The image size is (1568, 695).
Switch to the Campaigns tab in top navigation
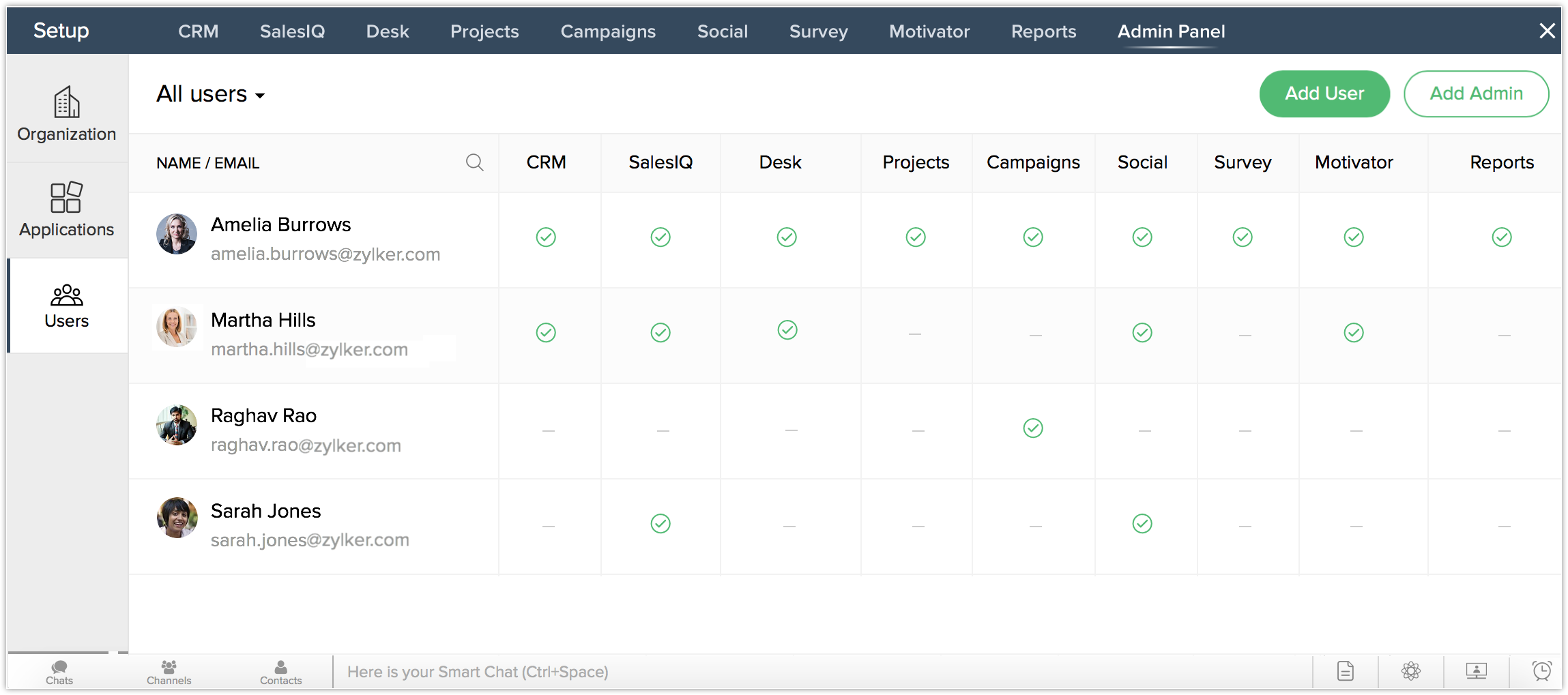tap(608, 31)
